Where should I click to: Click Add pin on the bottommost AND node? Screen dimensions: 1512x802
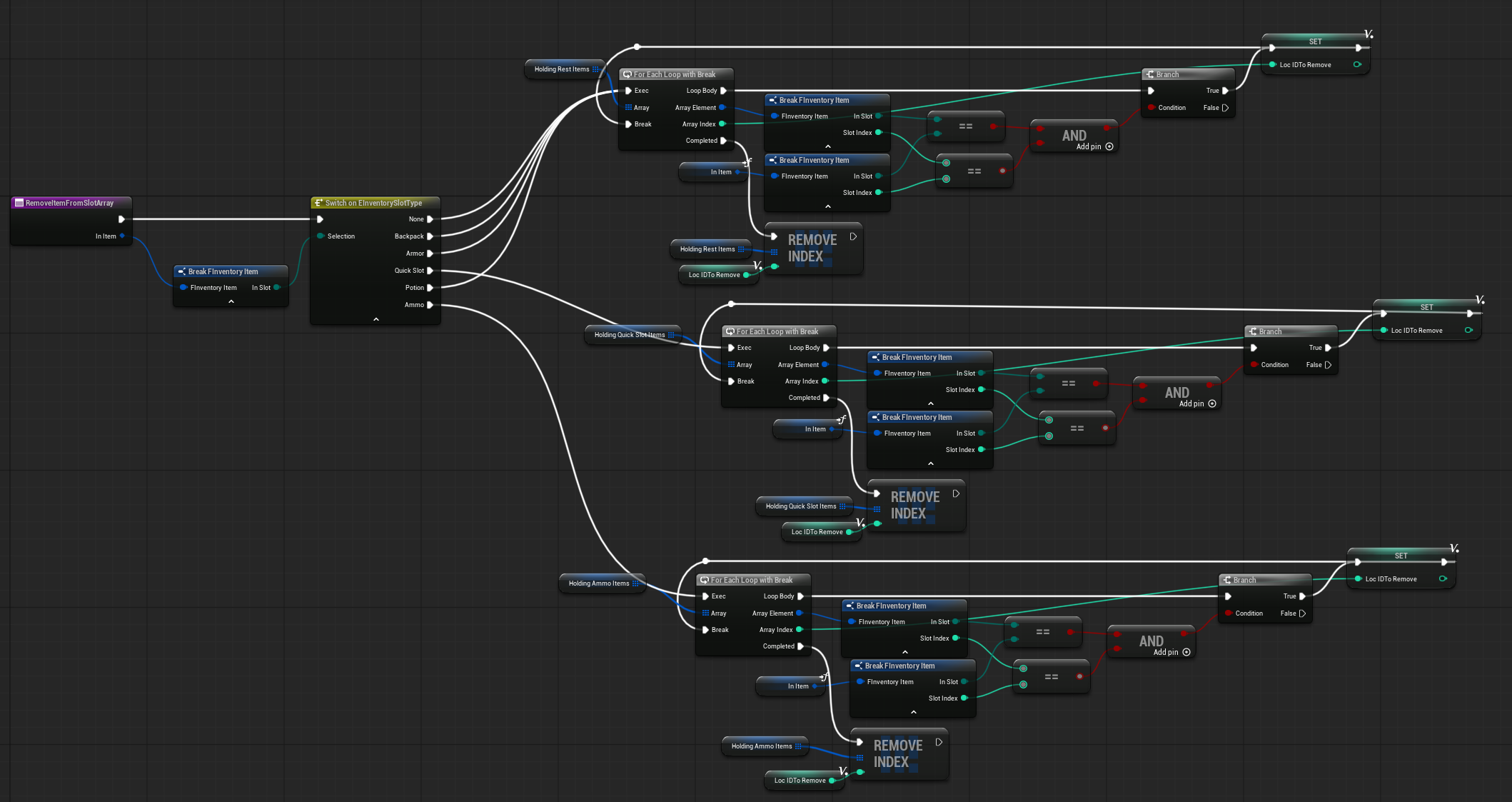[x=1186, y=652]
